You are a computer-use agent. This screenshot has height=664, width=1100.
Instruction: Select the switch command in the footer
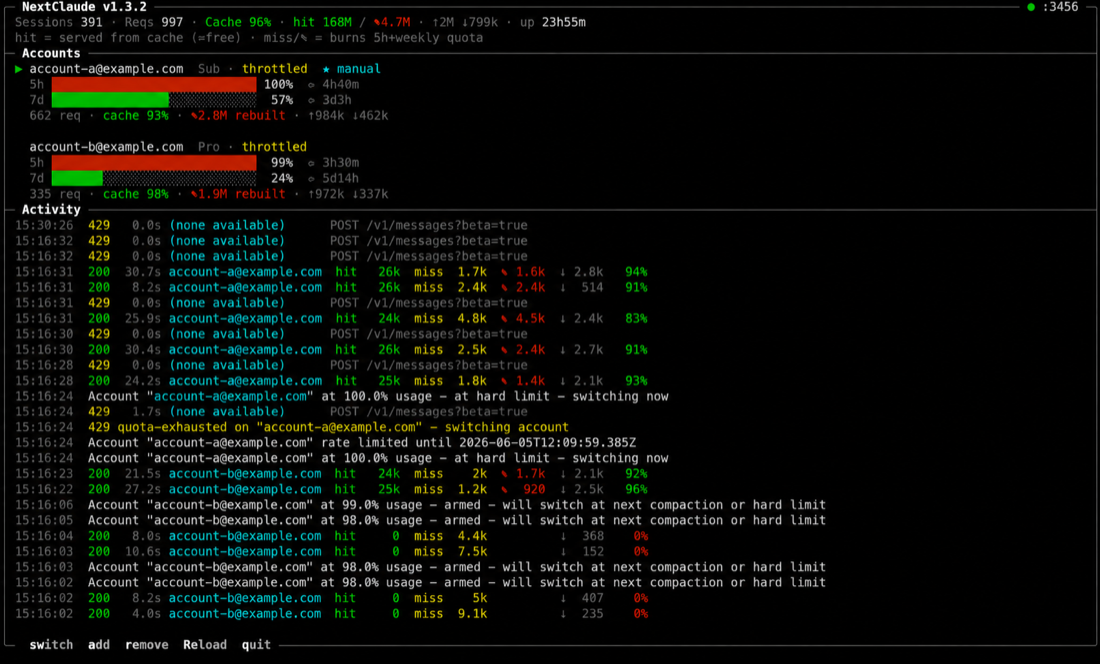pos(51,645)
